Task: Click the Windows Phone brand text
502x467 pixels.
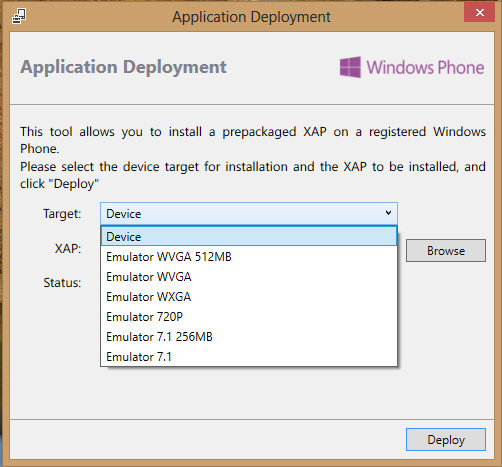Action: pos(425,67)
